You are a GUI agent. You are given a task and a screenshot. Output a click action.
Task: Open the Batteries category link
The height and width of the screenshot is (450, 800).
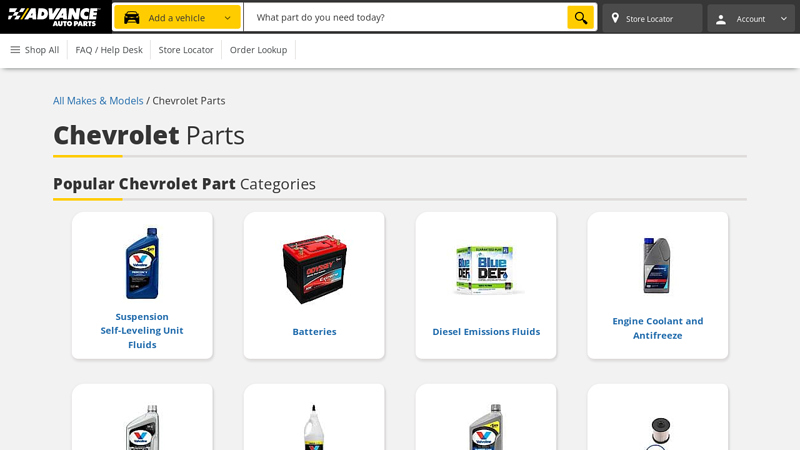click(x=314, y=332)
